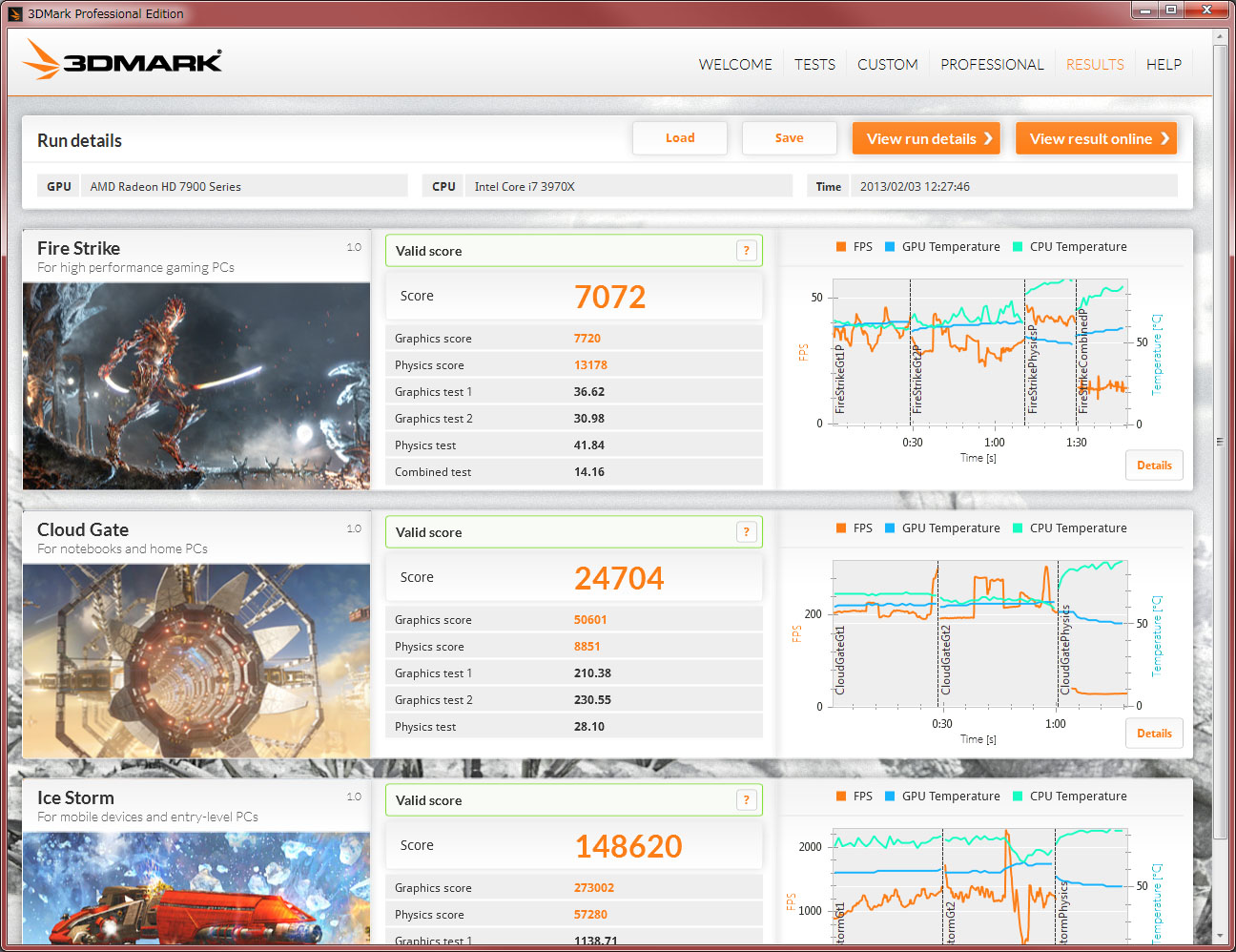
Task: Click GPU Temperature legend swatch in Cloud Gate chart
Action: 890,528
